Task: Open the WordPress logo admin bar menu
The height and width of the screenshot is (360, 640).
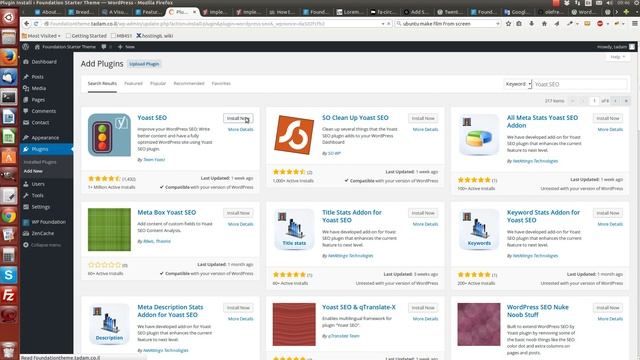Action: click(26, 47)
